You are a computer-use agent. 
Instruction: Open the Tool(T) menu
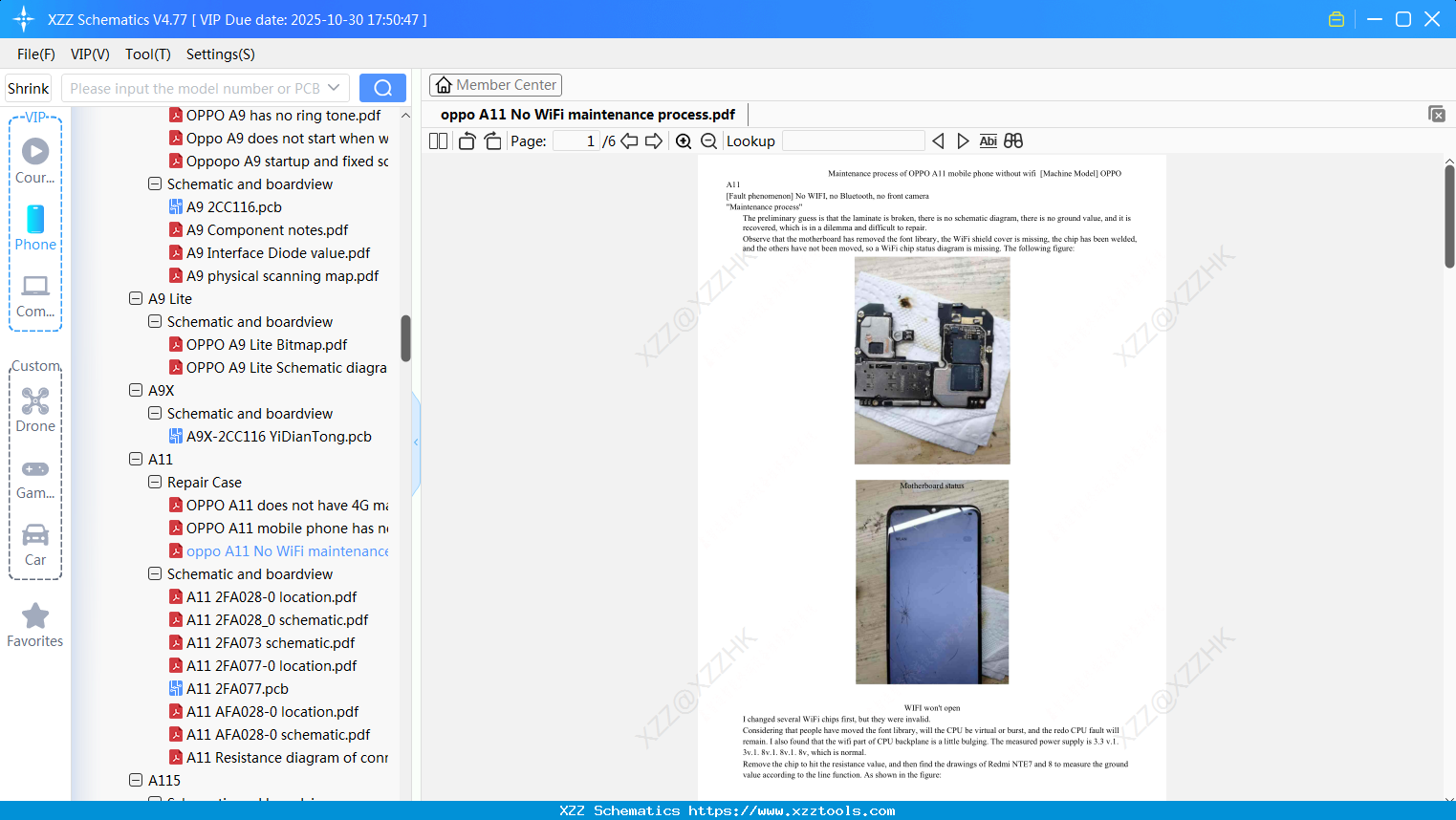pyautogui.click(x=148, y=54)
